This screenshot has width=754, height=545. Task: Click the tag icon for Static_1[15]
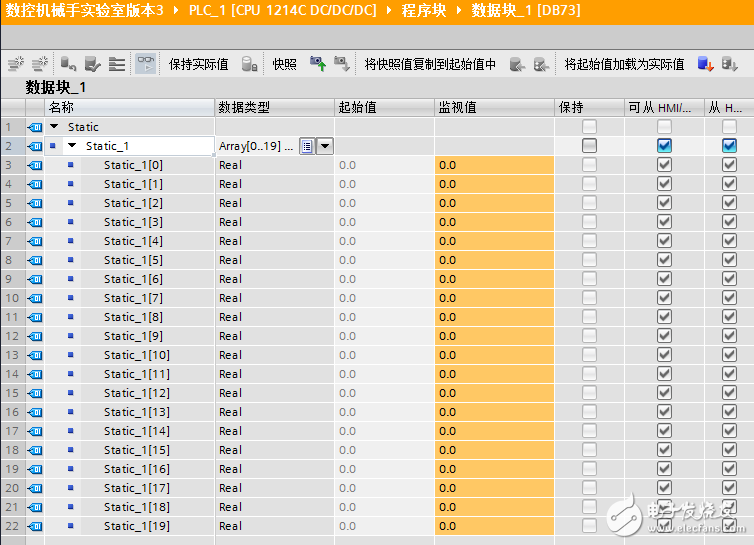(x=35, y=450)
